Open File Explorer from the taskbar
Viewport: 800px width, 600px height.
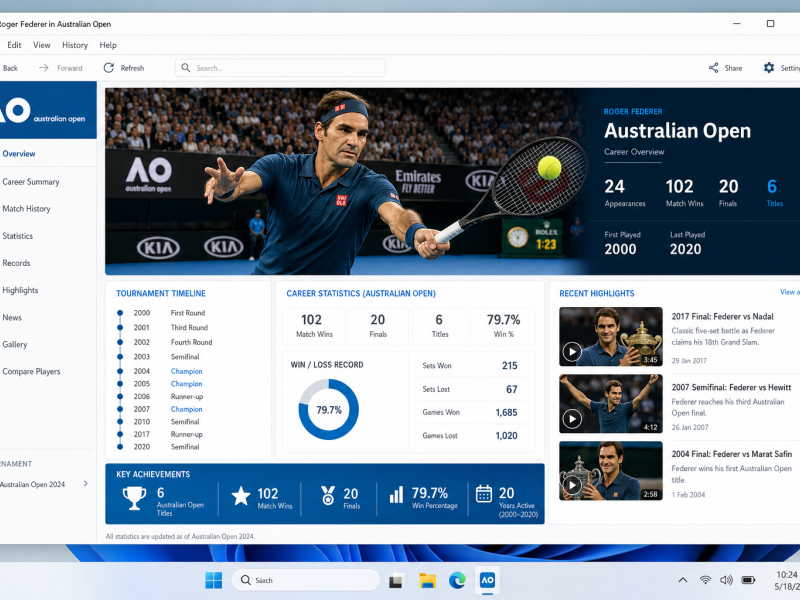point(428,580)
